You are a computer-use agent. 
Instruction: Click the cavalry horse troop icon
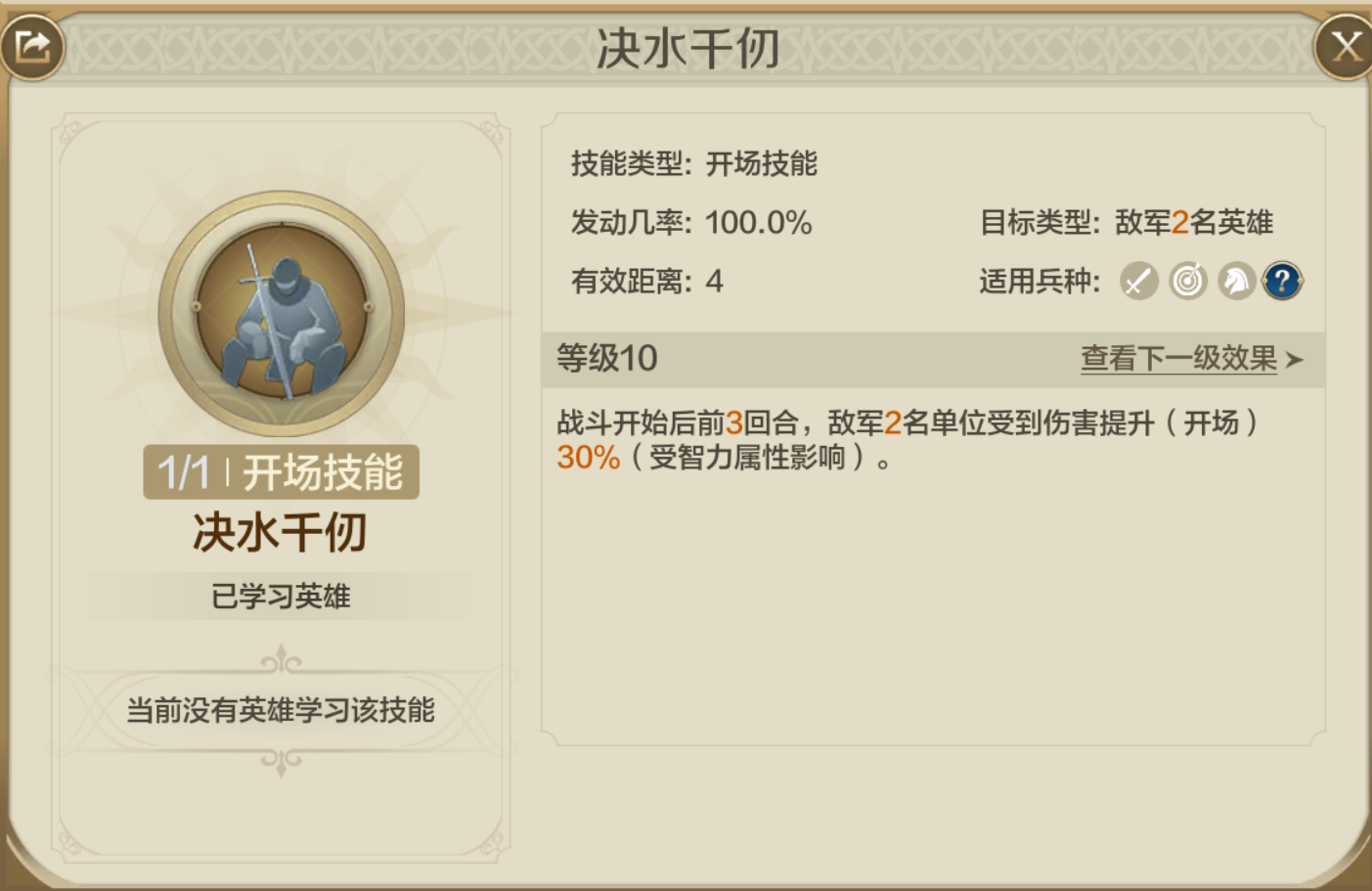pyautogui.click(x=1236, y=282)
